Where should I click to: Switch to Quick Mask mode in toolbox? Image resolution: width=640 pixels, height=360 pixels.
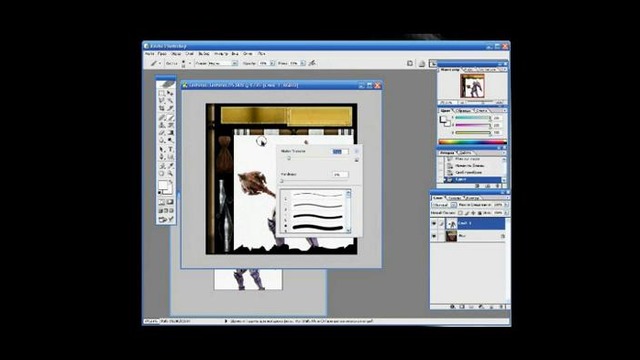171,202
